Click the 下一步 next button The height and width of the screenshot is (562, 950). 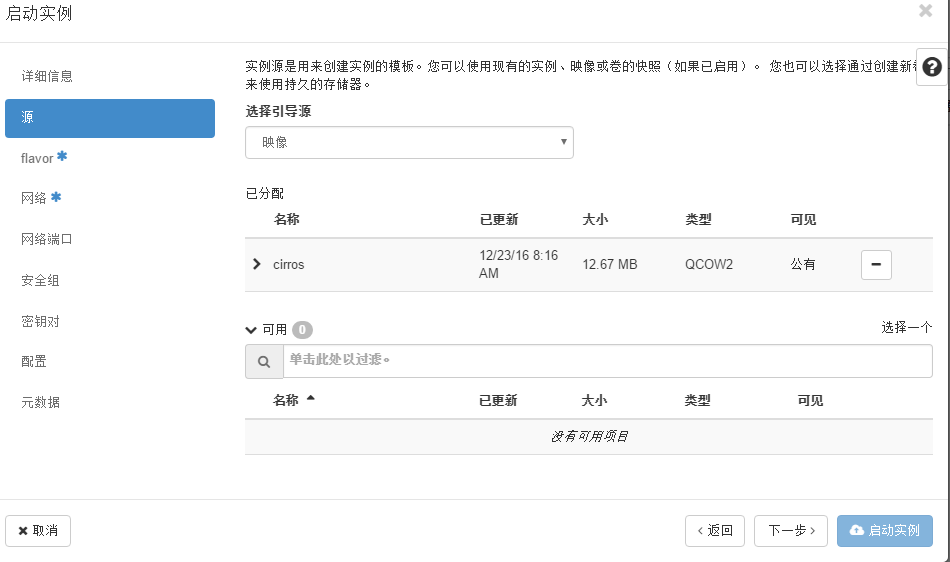click(x=791, y=531)
